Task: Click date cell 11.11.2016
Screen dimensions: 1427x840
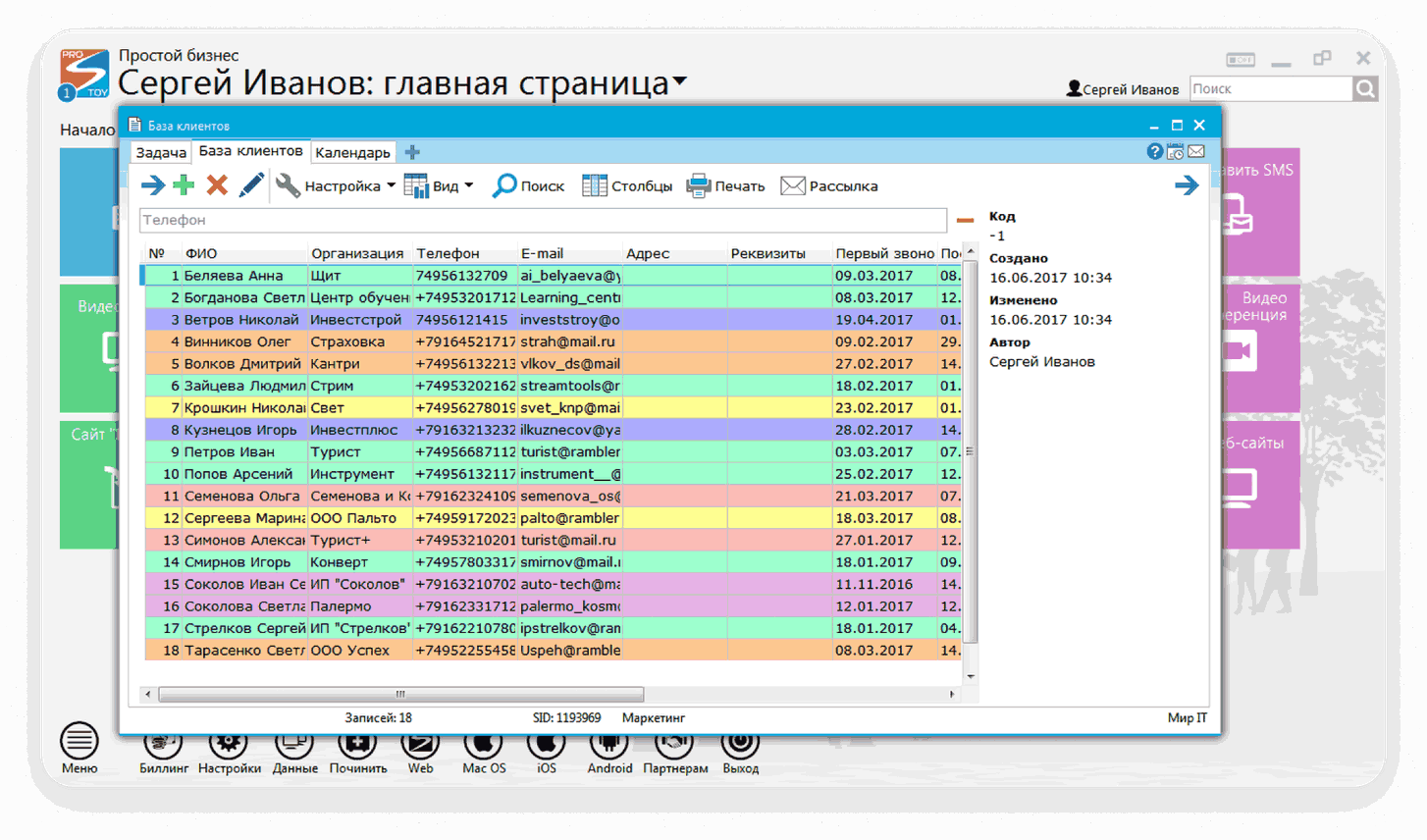Action: pos(884,584)
